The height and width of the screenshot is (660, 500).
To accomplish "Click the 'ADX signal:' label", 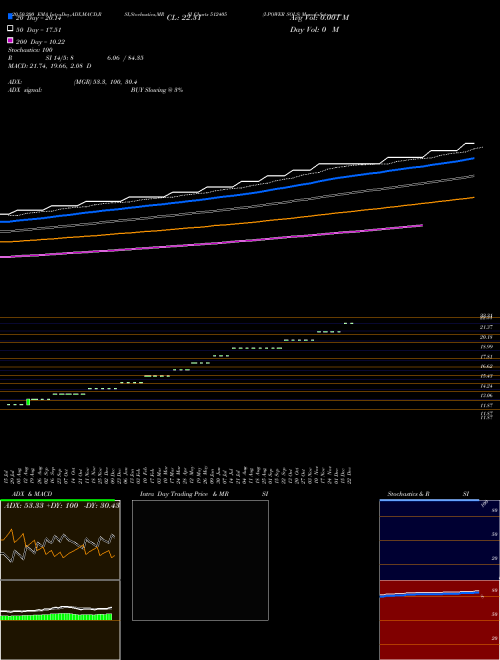I will 25,90.
